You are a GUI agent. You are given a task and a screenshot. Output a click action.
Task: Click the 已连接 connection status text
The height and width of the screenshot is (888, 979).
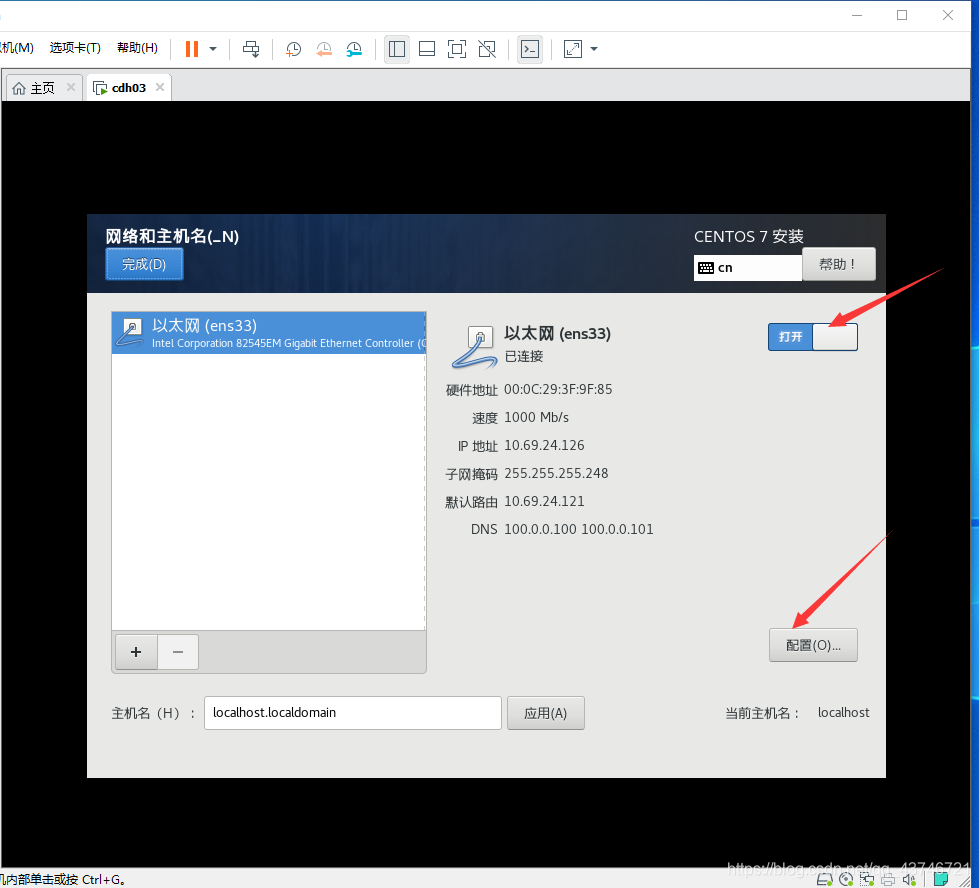pyautogui.click(x=524, y=357)
